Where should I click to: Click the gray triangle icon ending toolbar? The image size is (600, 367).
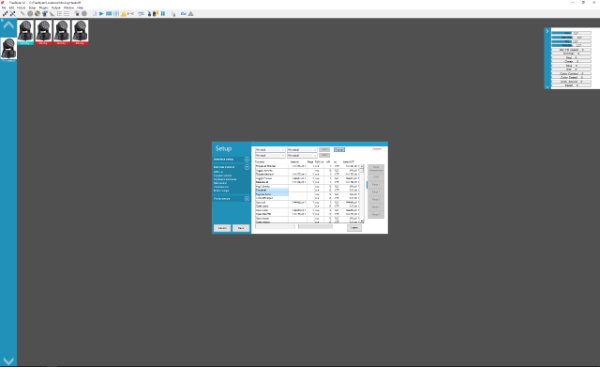coord(191,14)
